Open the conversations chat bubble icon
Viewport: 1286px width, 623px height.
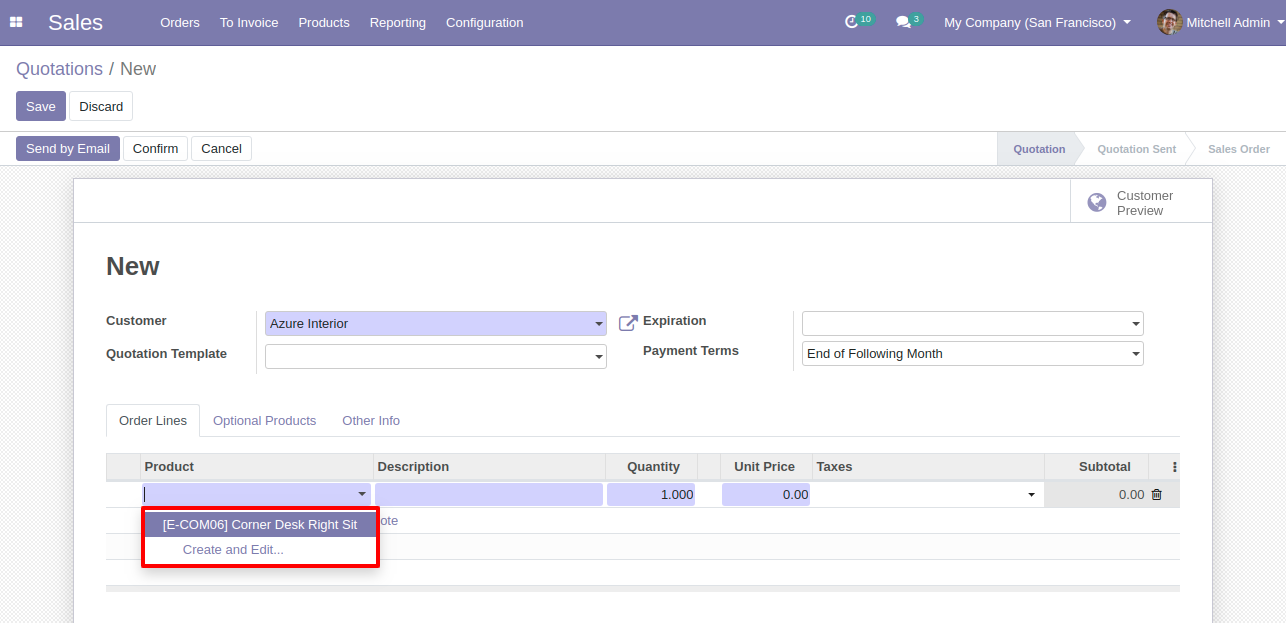pos(903,22)
